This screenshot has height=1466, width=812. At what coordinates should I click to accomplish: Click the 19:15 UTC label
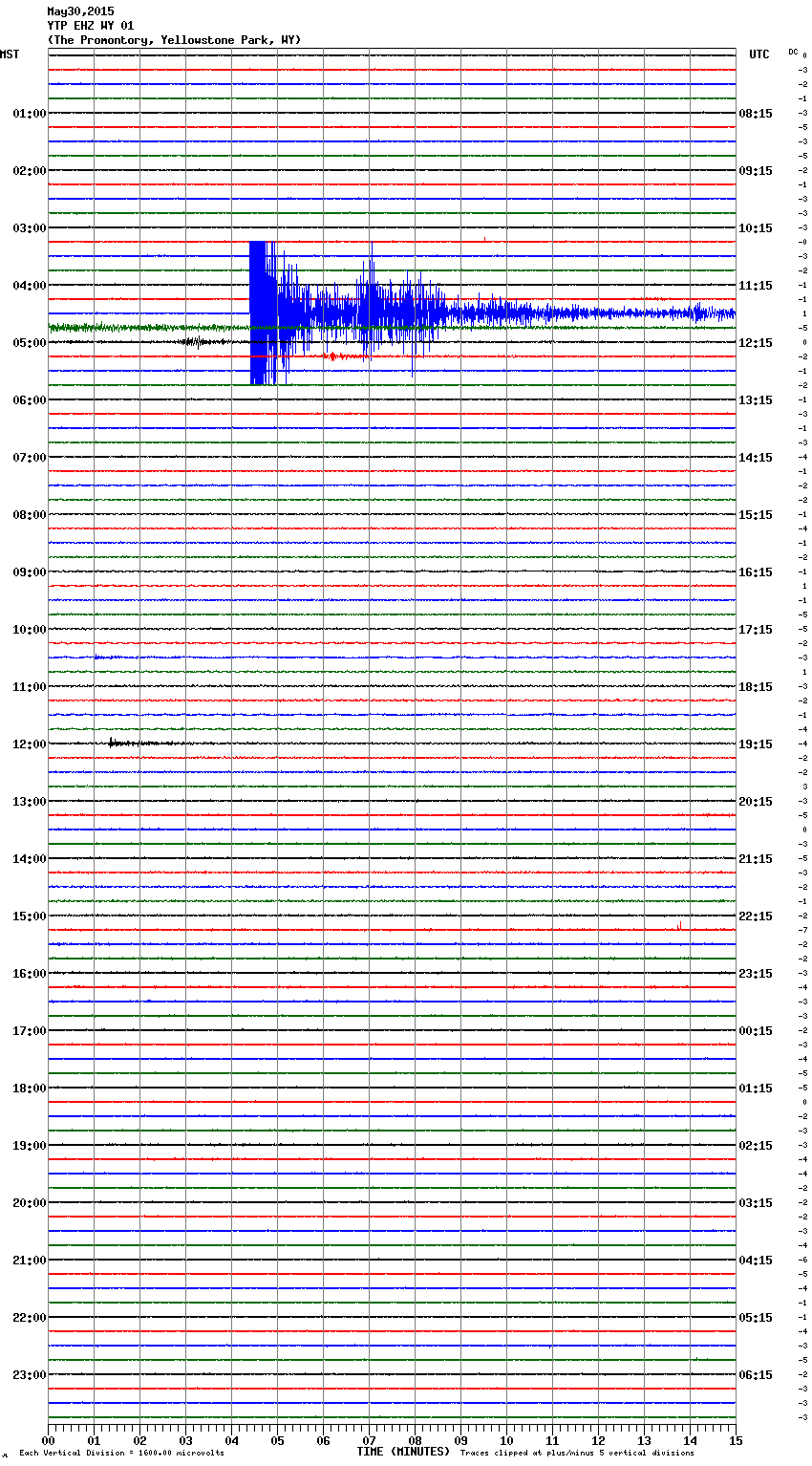click(756, 744)
